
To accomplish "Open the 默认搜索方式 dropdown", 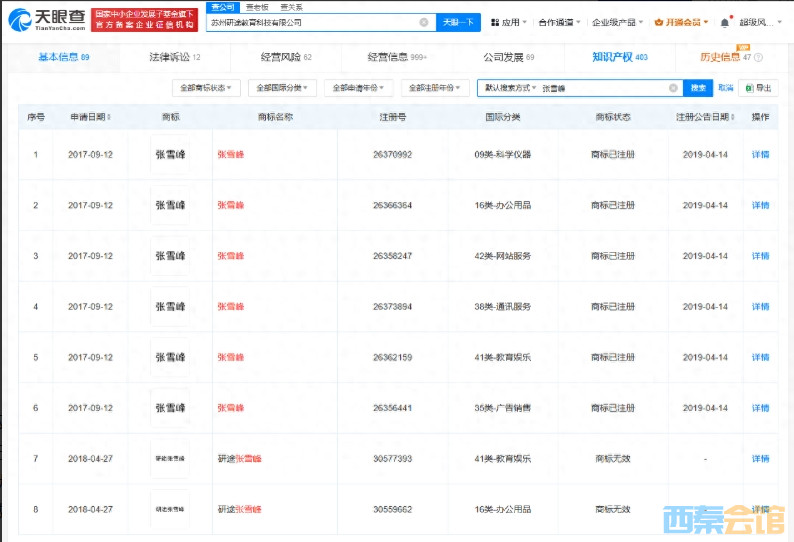I will tap(510, 88).
